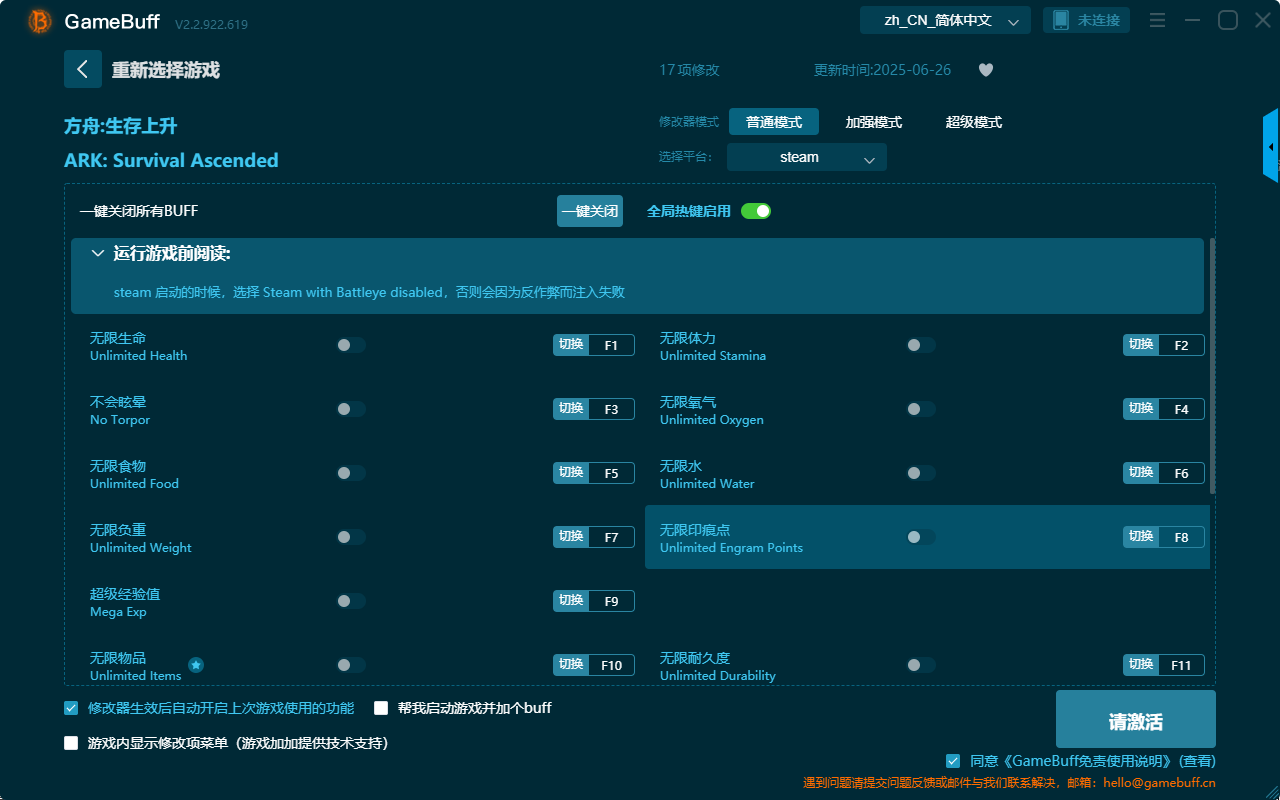Toggle the global hotkey switch

tap(756, 211)
